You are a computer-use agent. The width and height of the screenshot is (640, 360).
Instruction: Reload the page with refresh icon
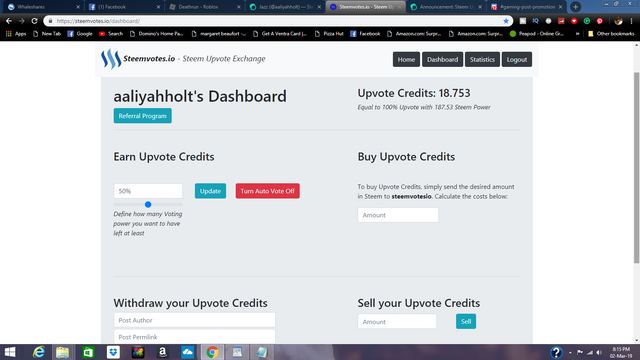(35, 21)
